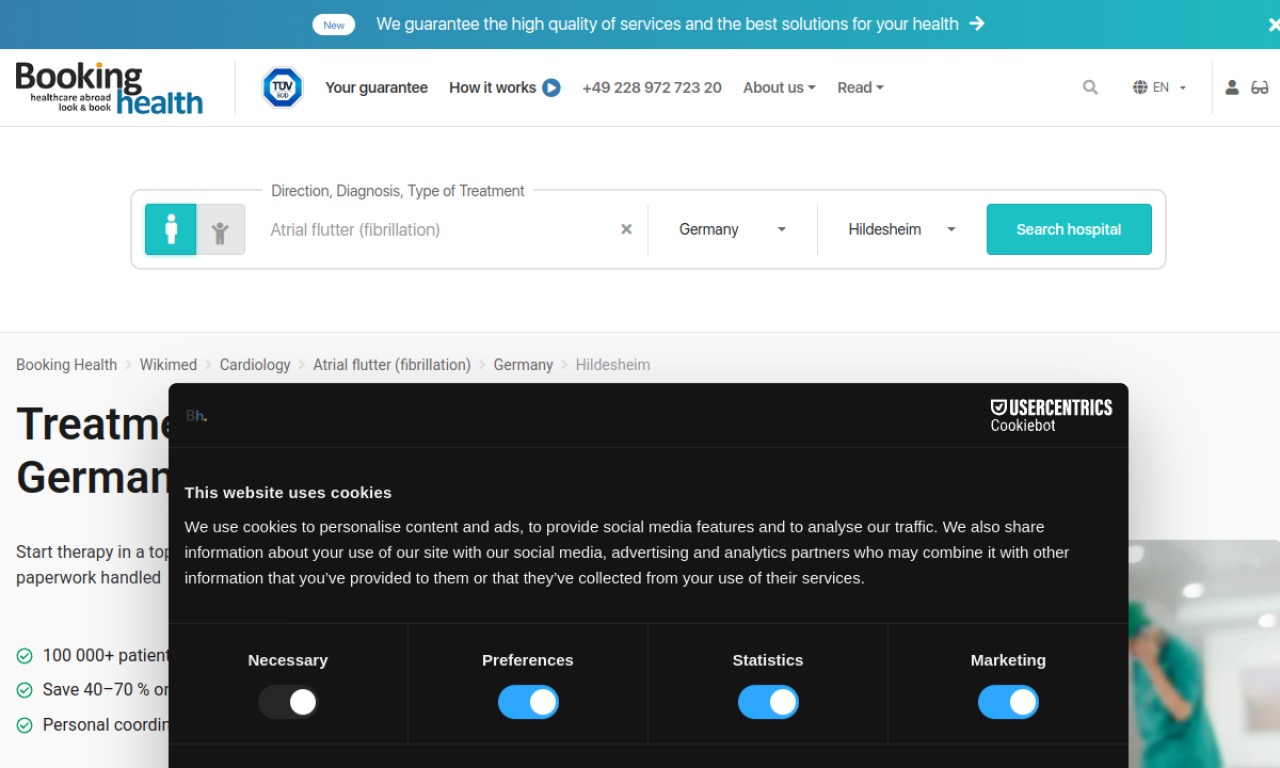This screenshot has height=768, width=1280.
Task: Open the Germany country dropdown
Action: [x=732, y=229]
